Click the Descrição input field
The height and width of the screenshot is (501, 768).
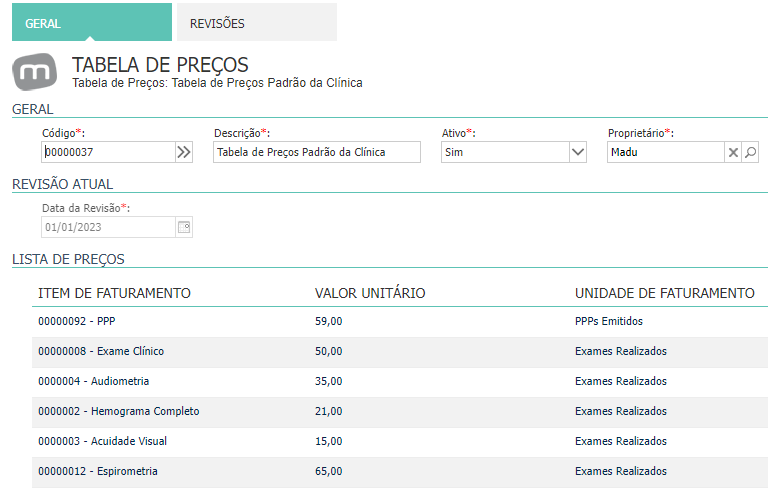click(317, 152)
